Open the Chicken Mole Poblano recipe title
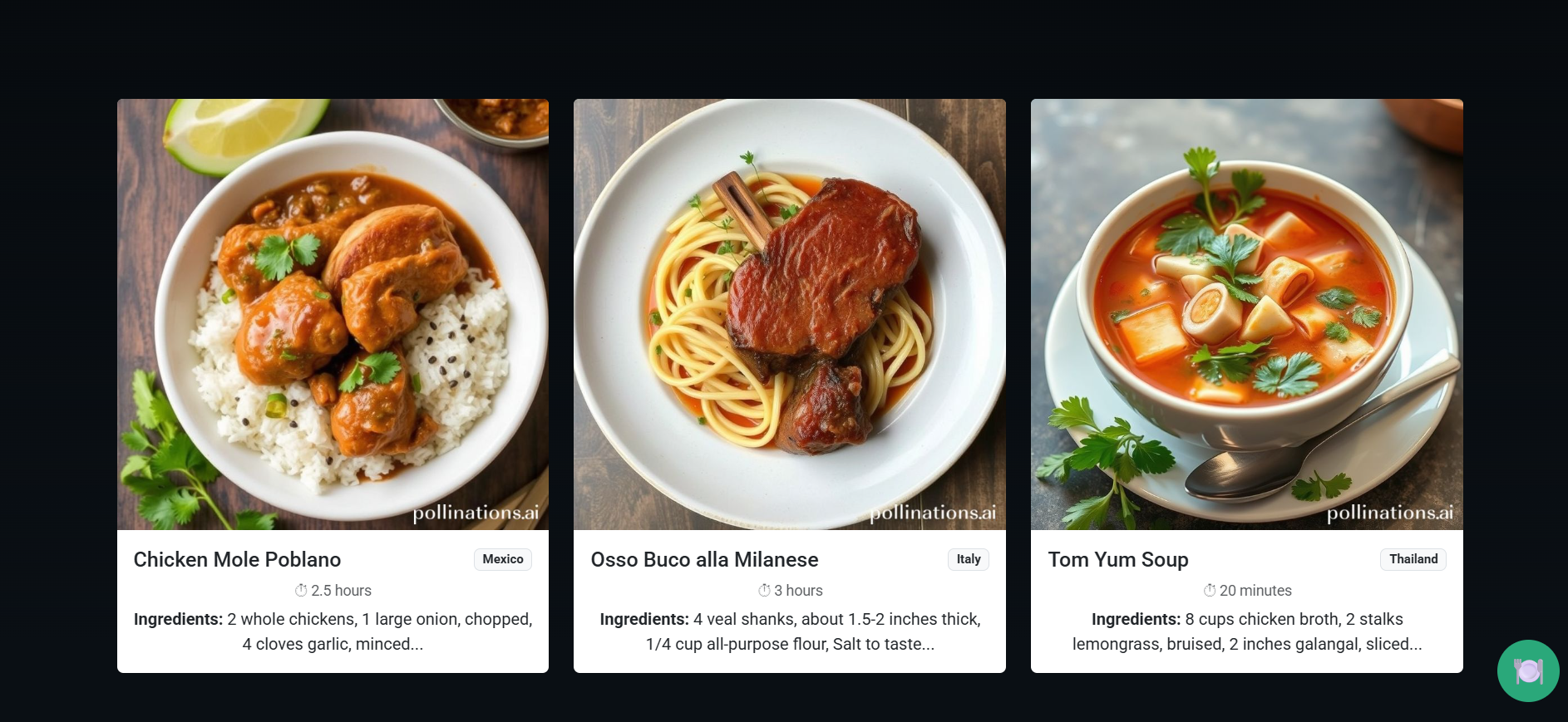 tap(237, 560)
